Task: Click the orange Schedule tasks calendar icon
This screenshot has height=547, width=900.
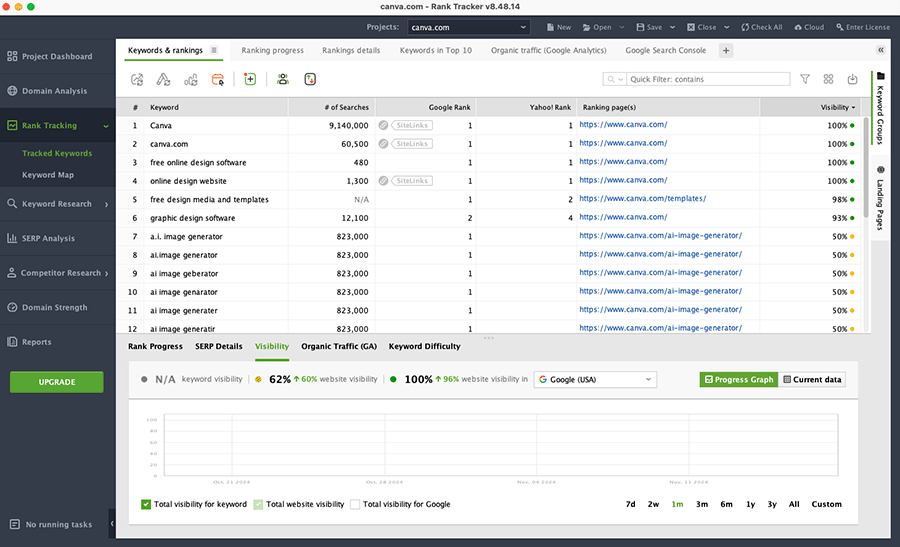Action: (x=218, y=79)
